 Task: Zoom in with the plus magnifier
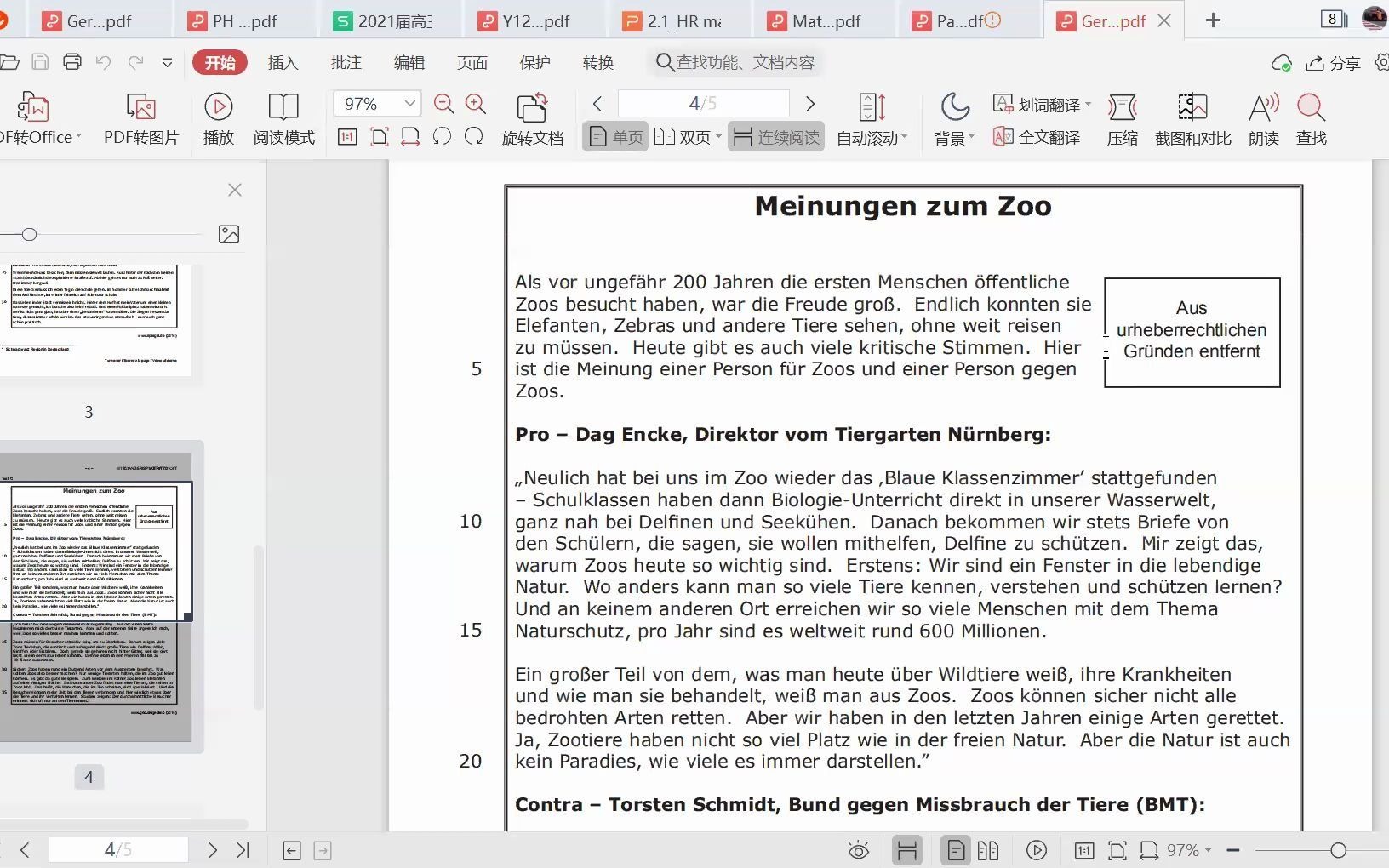tap(476, 104)
